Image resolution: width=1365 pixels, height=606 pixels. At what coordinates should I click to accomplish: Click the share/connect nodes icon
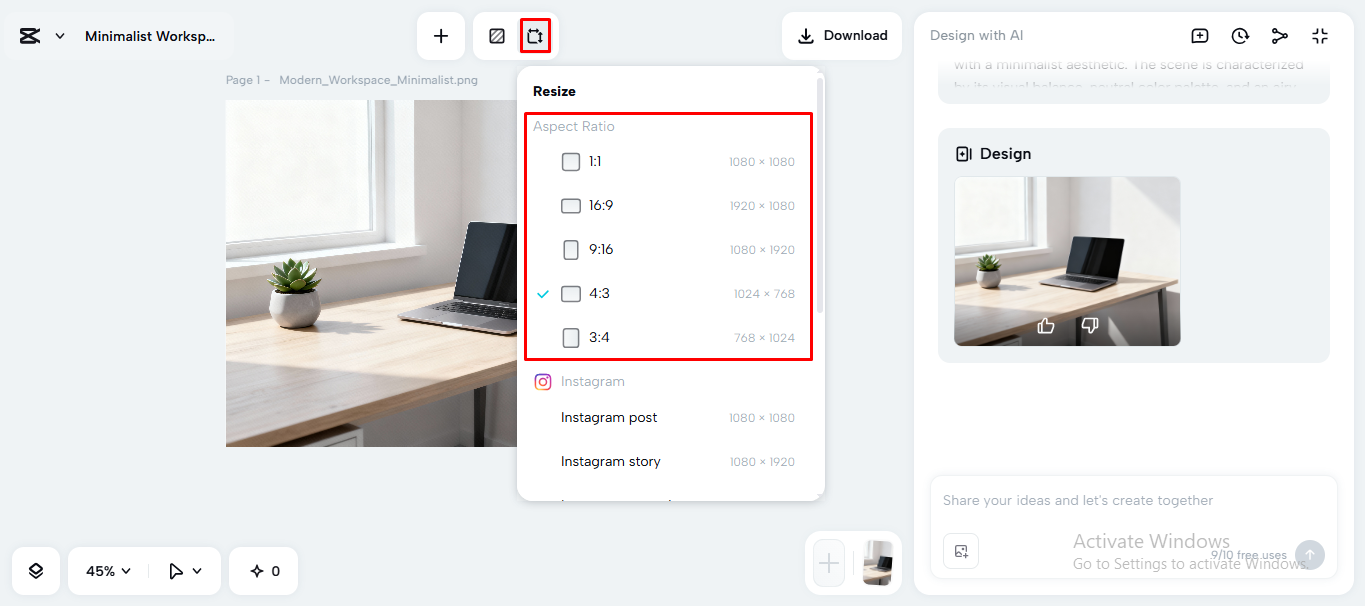click(1280, 36)
